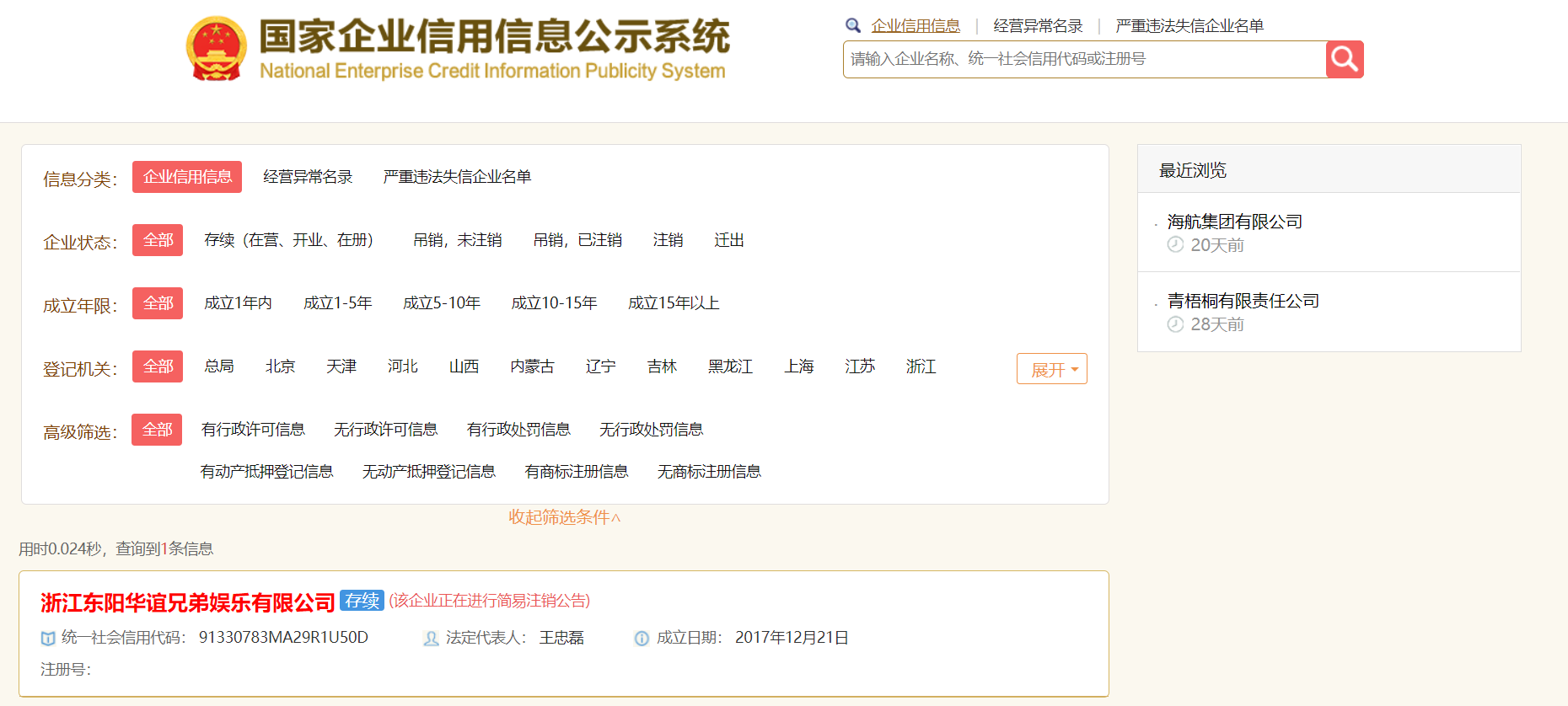Filter by 无商标注册信息
Image resolution: width=1568 pixels, height=706 pixels.
click(709, 472)
